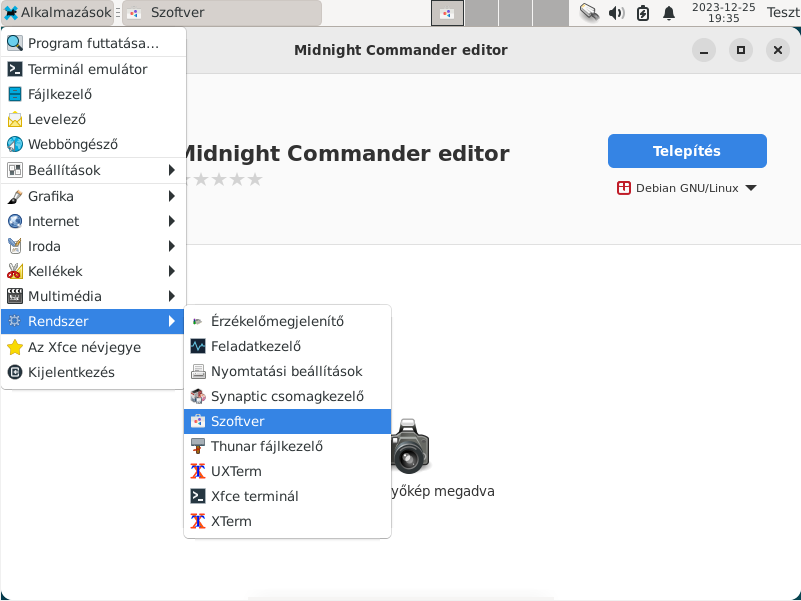The width and height of the screenshot is (801, 601).
Task: Click the Xfce terminál icon
Action: 198,496
